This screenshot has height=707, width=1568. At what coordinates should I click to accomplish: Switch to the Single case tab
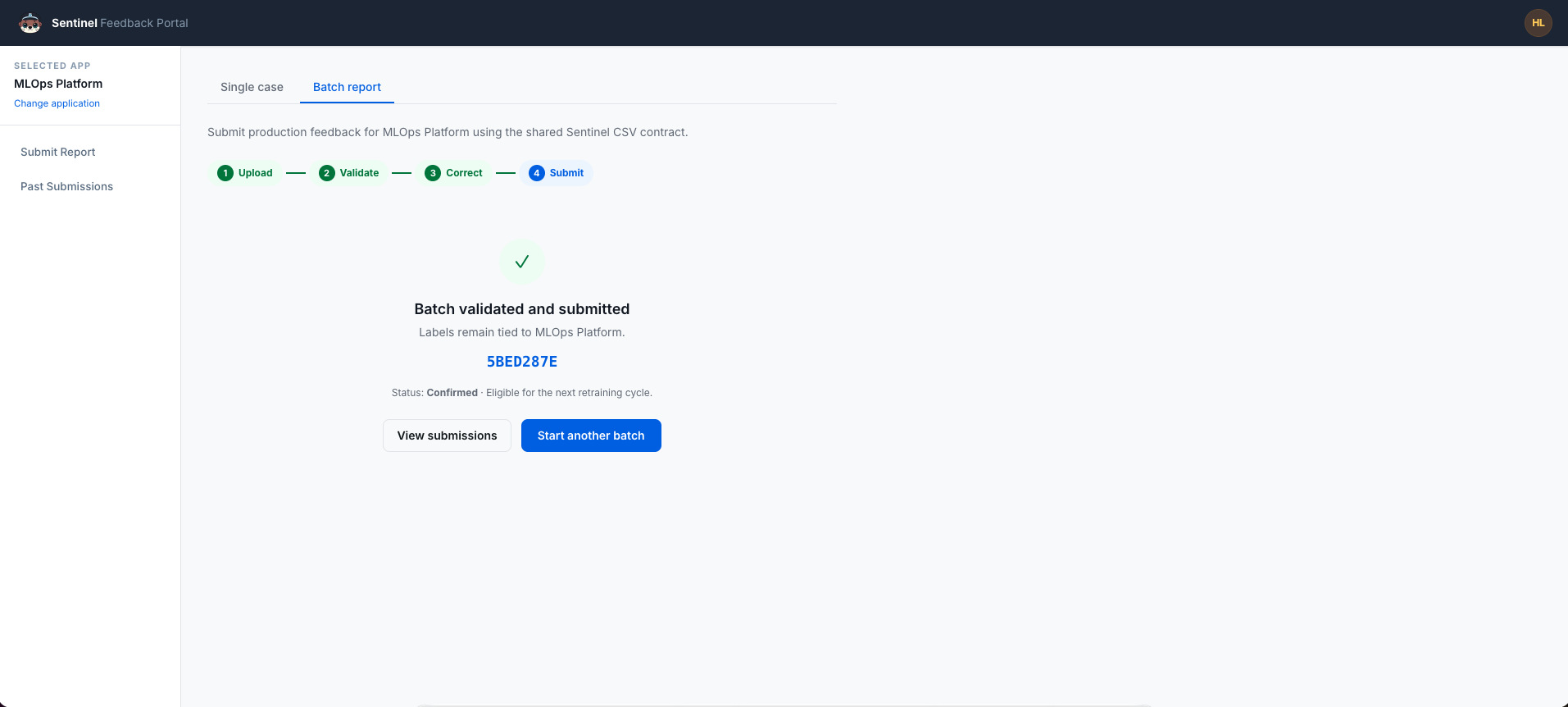(x=252, y=87)
